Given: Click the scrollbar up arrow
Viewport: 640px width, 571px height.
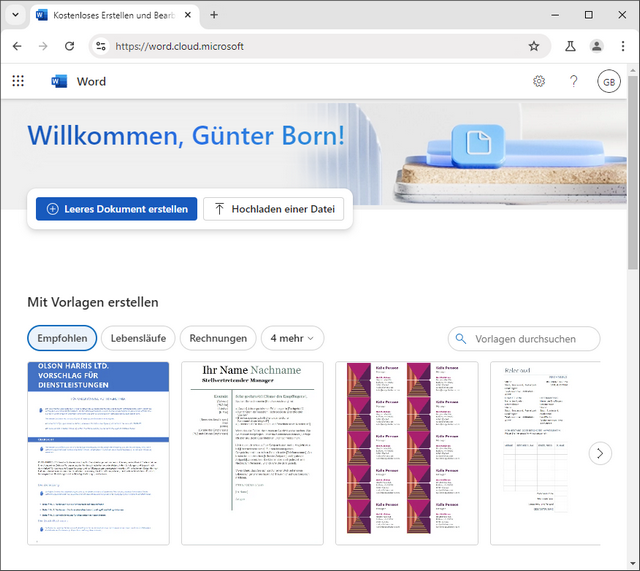Looking at the screenshot, I should pyautogui.click(x=633, y=70).
